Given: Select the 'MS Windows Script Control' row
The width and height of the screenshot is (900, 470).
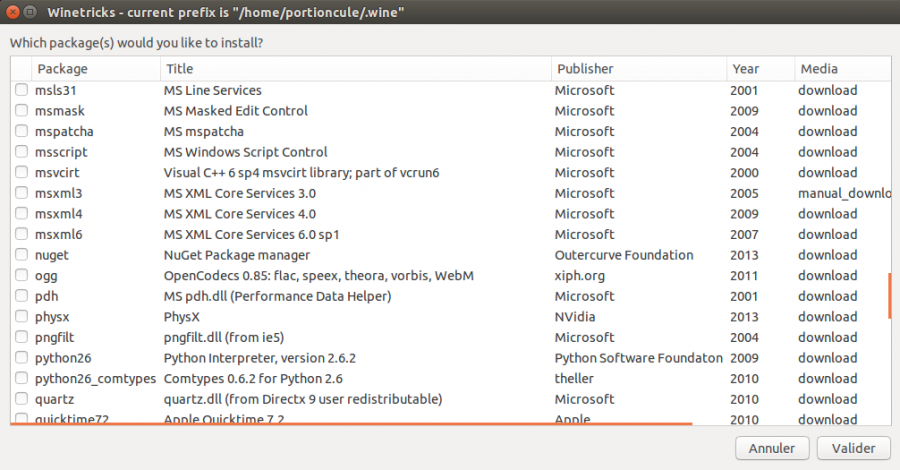Looking at the screenshot, I should point(245,152).
